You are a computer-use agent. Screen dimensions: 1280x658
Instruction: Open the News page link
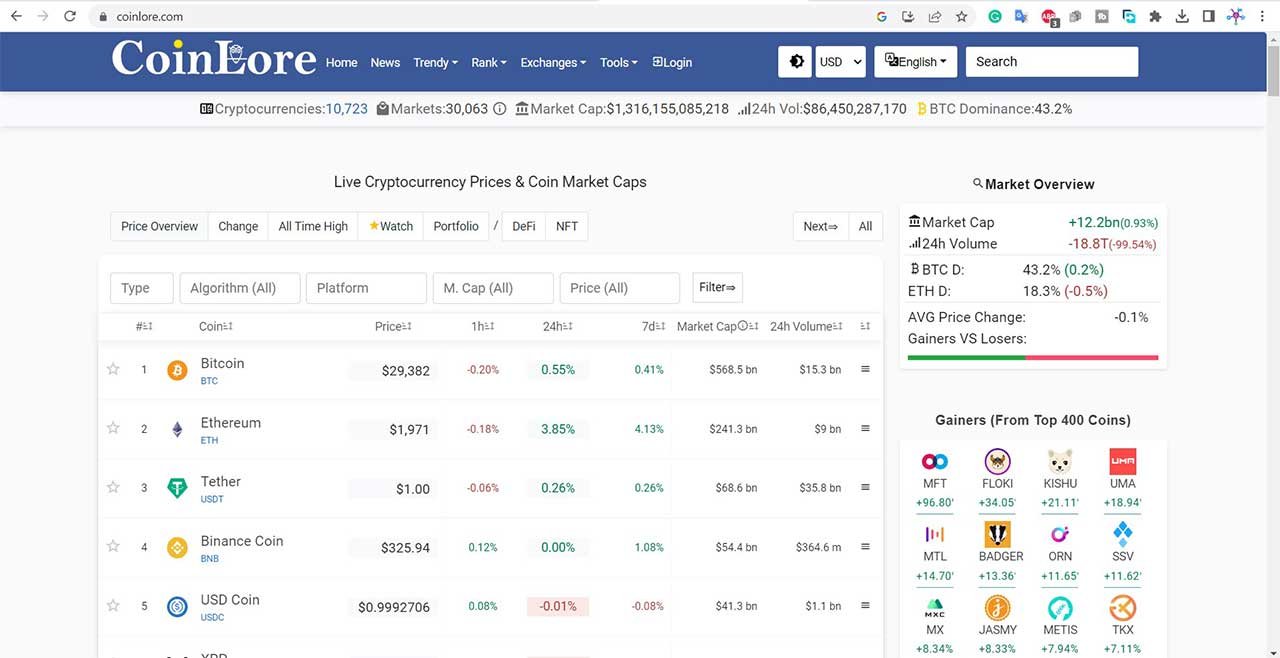pyautogui.click(x=385, y=62)
